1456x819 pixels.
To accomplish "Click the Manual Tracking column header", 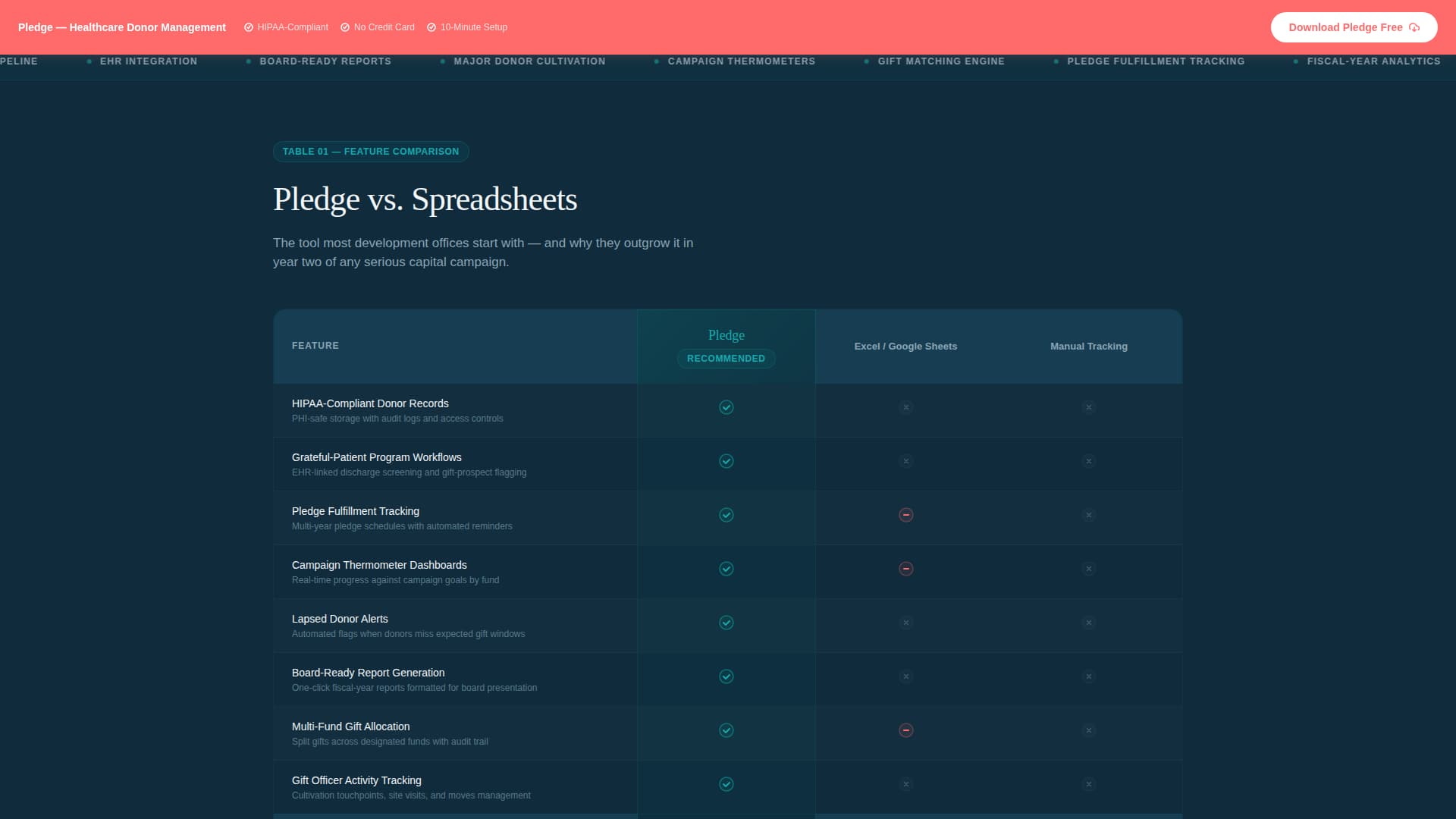I will 1089,347.
